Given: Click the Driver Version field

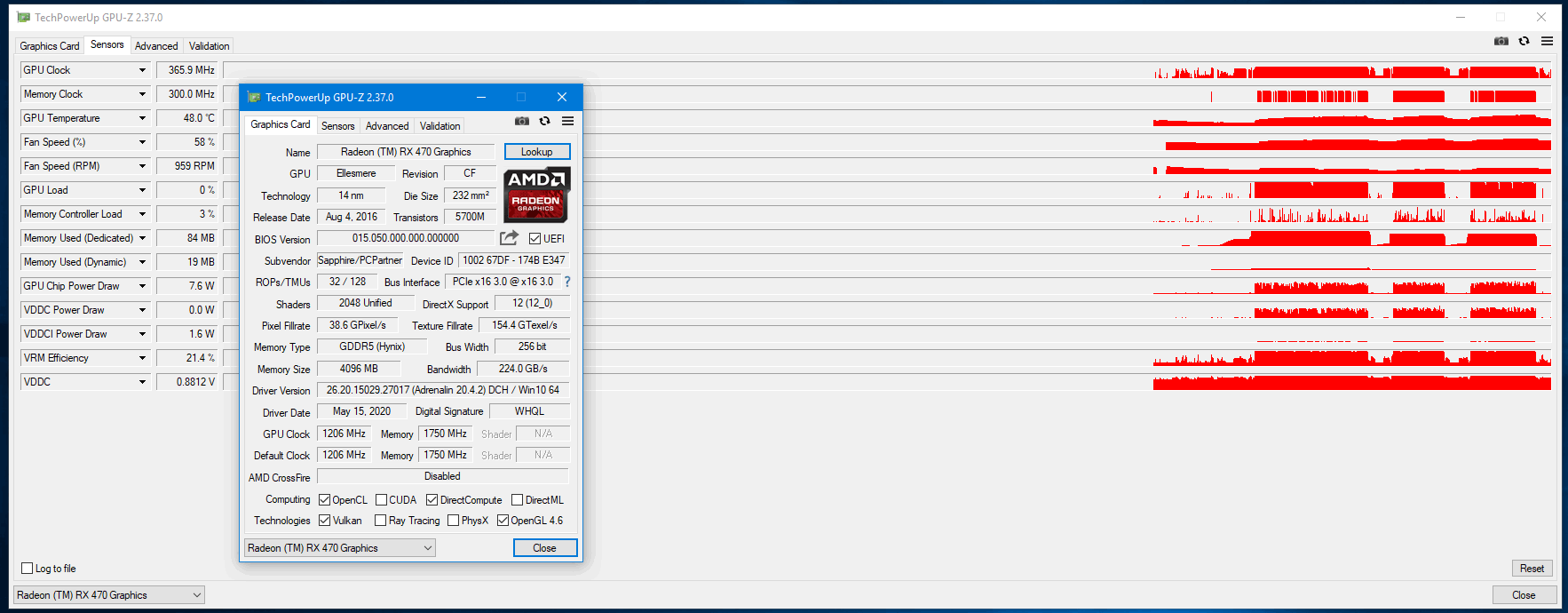Looking at the screenshot, I should 443,390.
